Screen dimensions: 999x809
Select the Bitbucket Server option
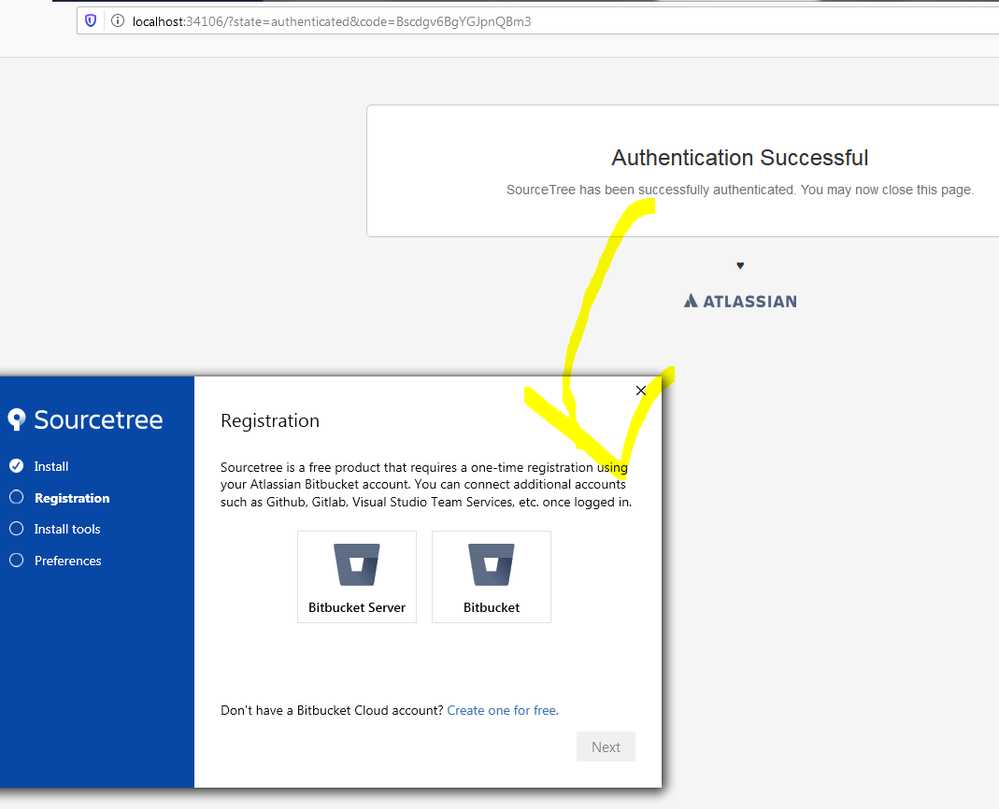357,576
